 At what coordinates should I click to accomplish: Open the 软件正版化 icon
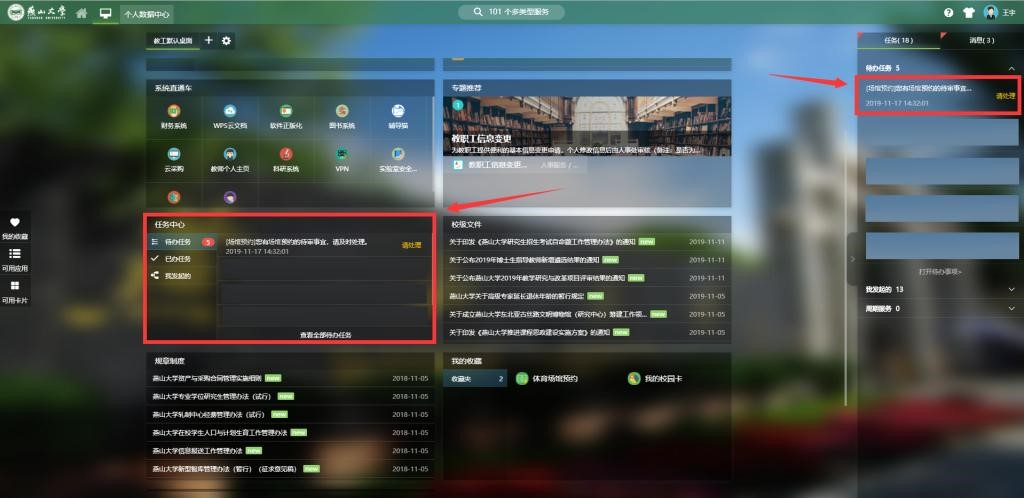[x=286, y=111]
